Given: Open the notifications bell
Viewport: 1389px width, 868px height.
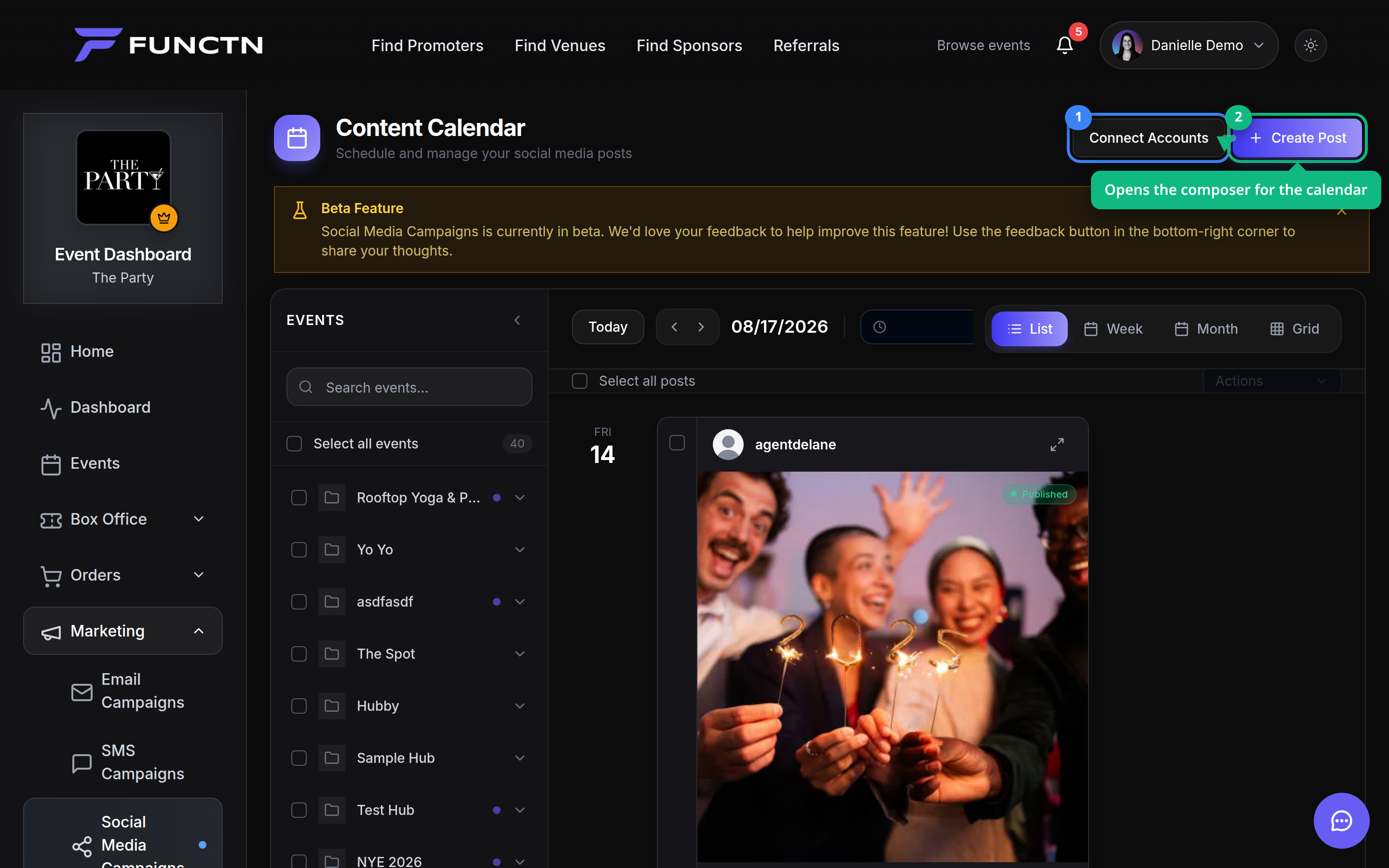Looking at the screenshot, I should click(x=1065, y=45).
